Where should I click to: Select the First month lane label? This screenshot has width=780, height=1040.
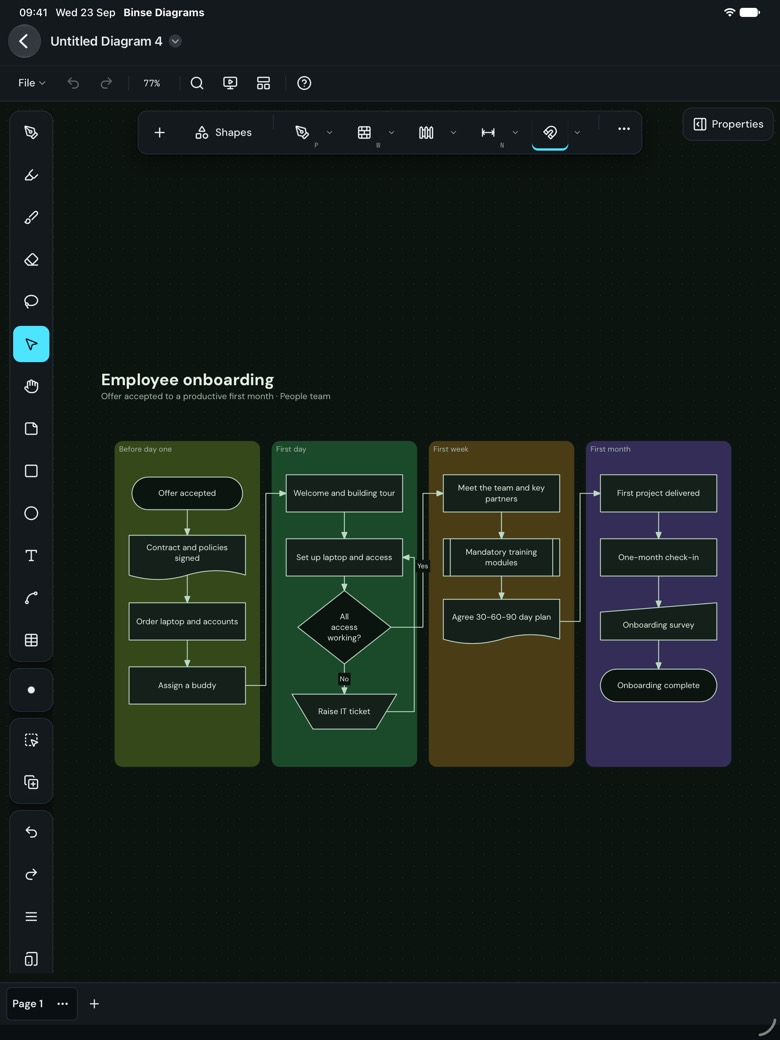point(610,449)
